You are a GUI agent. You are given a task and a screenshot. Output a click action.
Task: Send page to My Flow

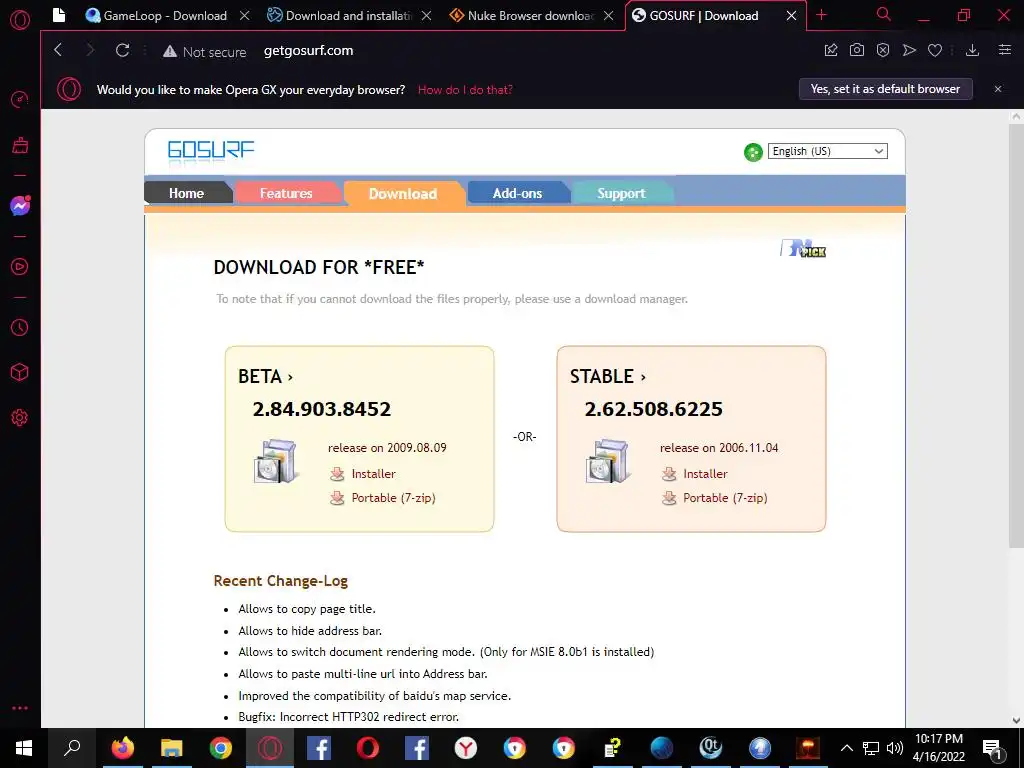tap(909, 50)
